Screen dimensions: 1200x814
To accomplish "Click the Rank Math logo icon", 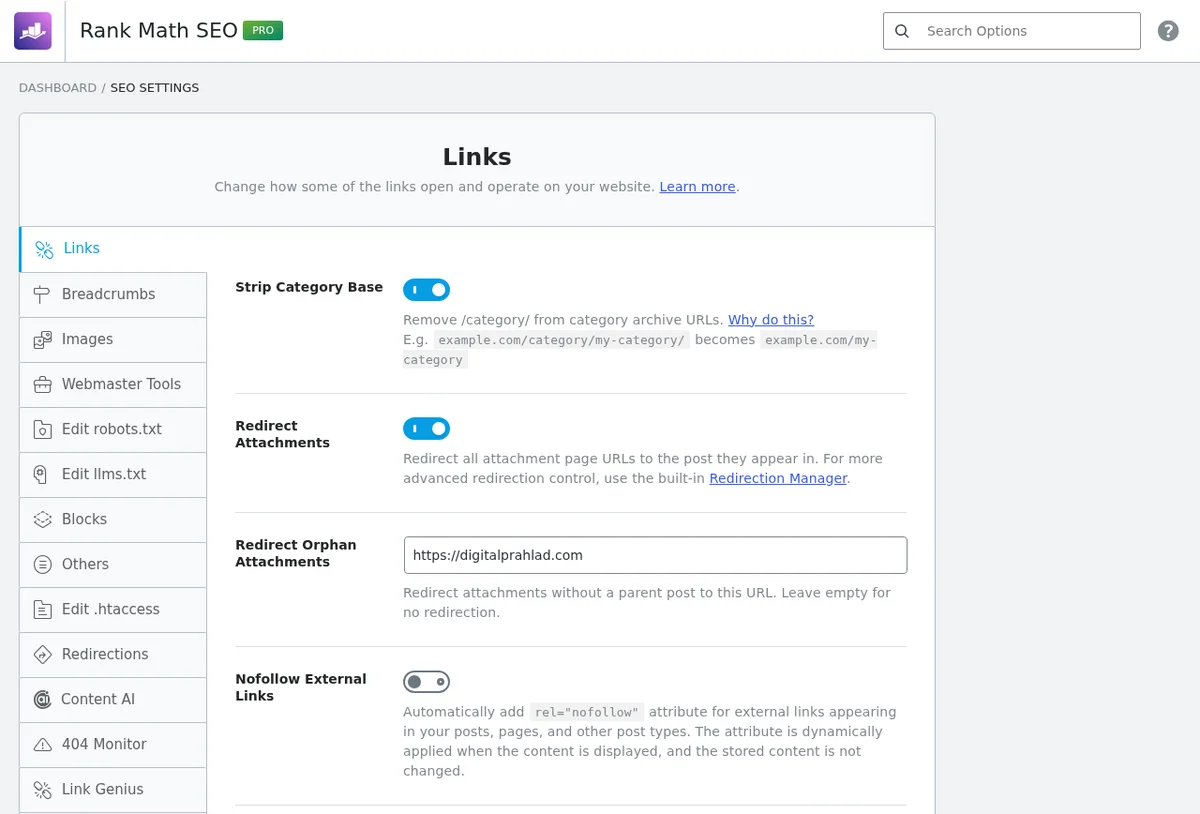I will click(33, 31).
